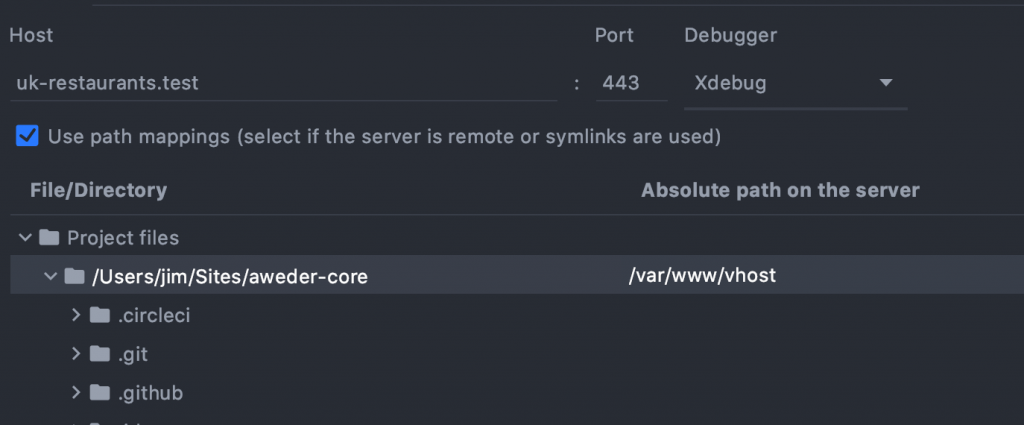Select the .git tree item label
The height and width of the screenshot is (425, 1024).
133,354
